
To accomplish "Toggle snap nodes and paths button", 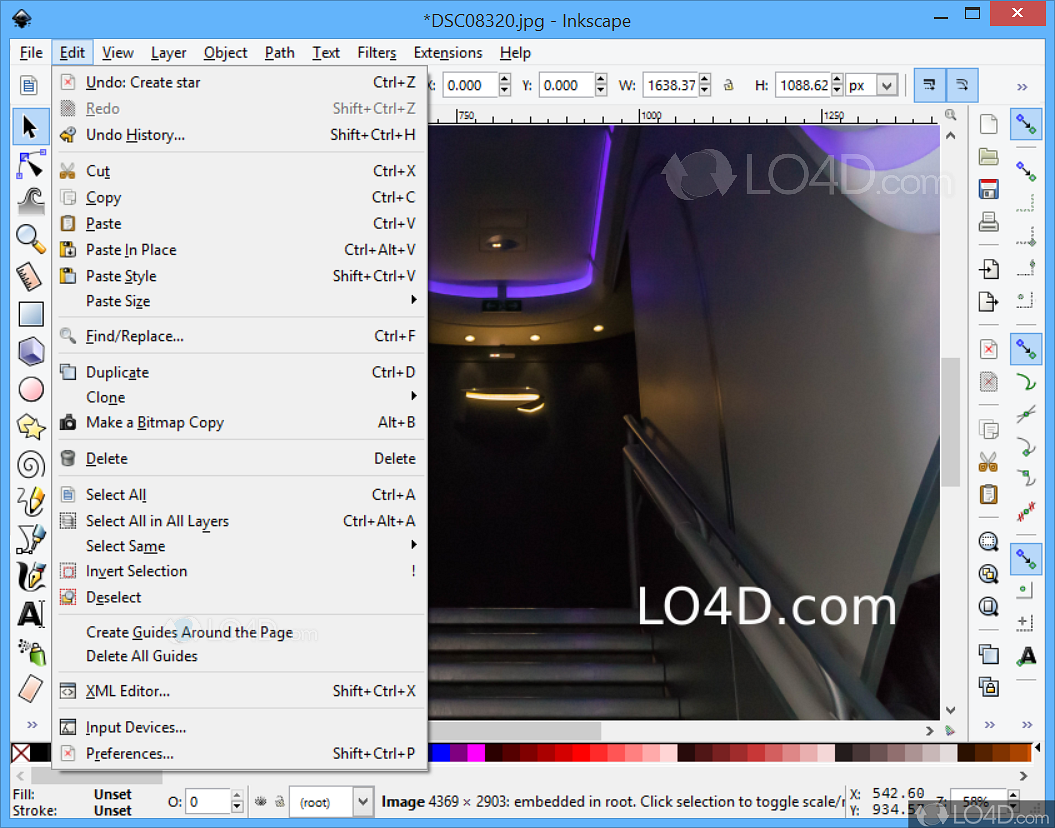I will click(x=1026, y=350).
